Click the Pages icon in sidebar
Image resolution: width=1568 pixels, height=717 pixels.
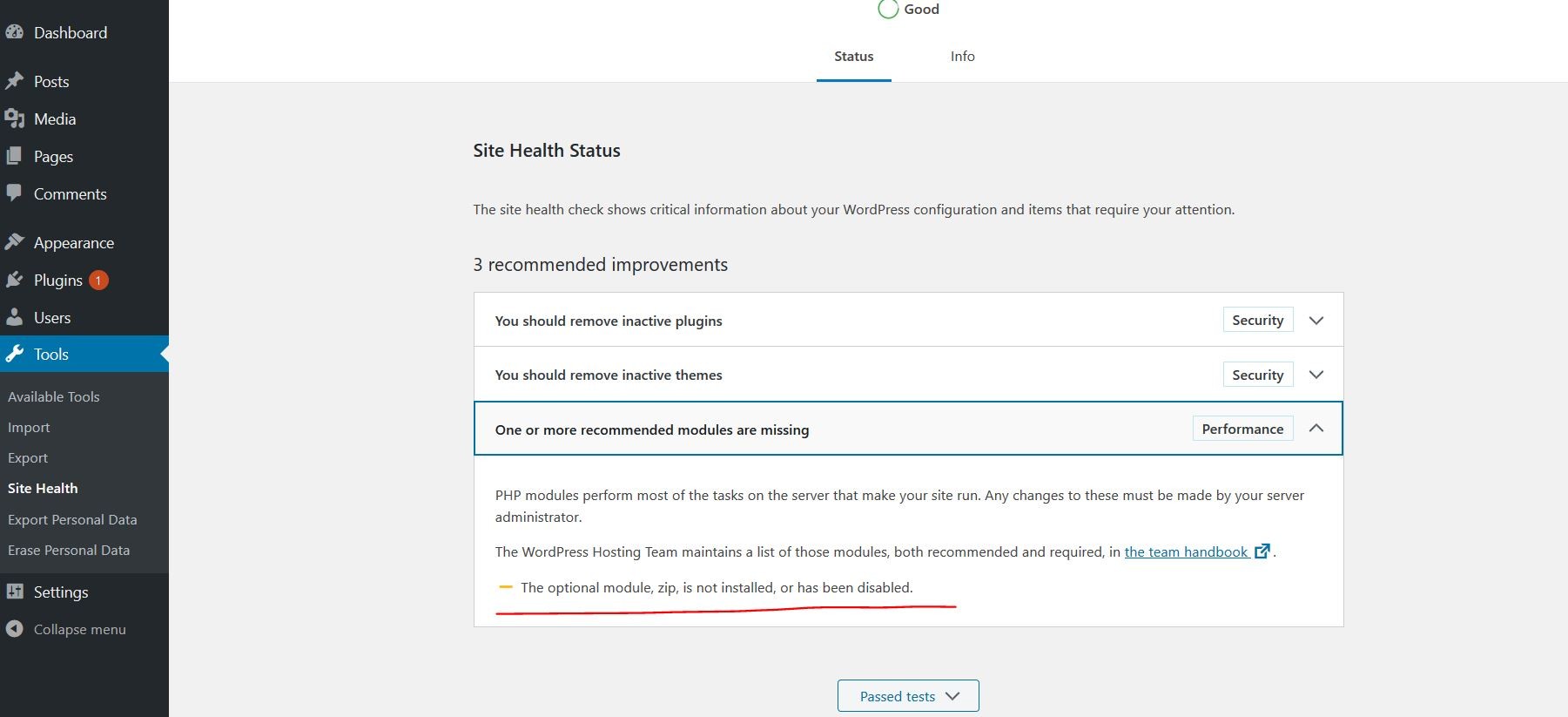[x=14, y=156]
